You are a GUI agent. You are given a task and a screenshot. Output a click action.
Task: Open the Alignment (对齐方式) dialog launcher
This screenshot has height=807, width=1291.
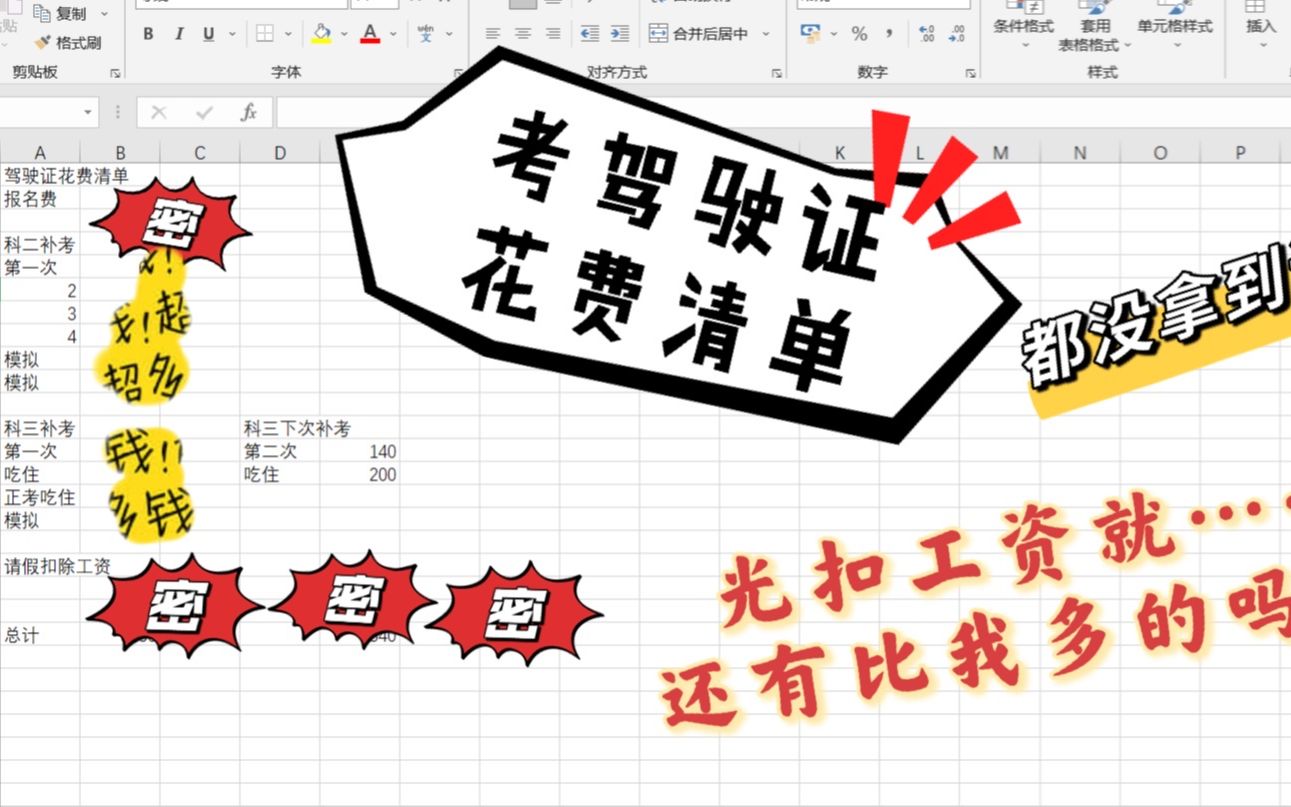(777, 73)
